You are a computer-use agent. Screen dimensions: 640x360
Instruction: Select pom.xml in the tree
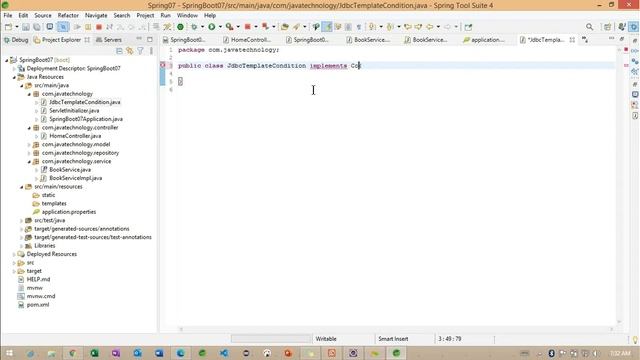pyautogui.click(x=38, y=305)
